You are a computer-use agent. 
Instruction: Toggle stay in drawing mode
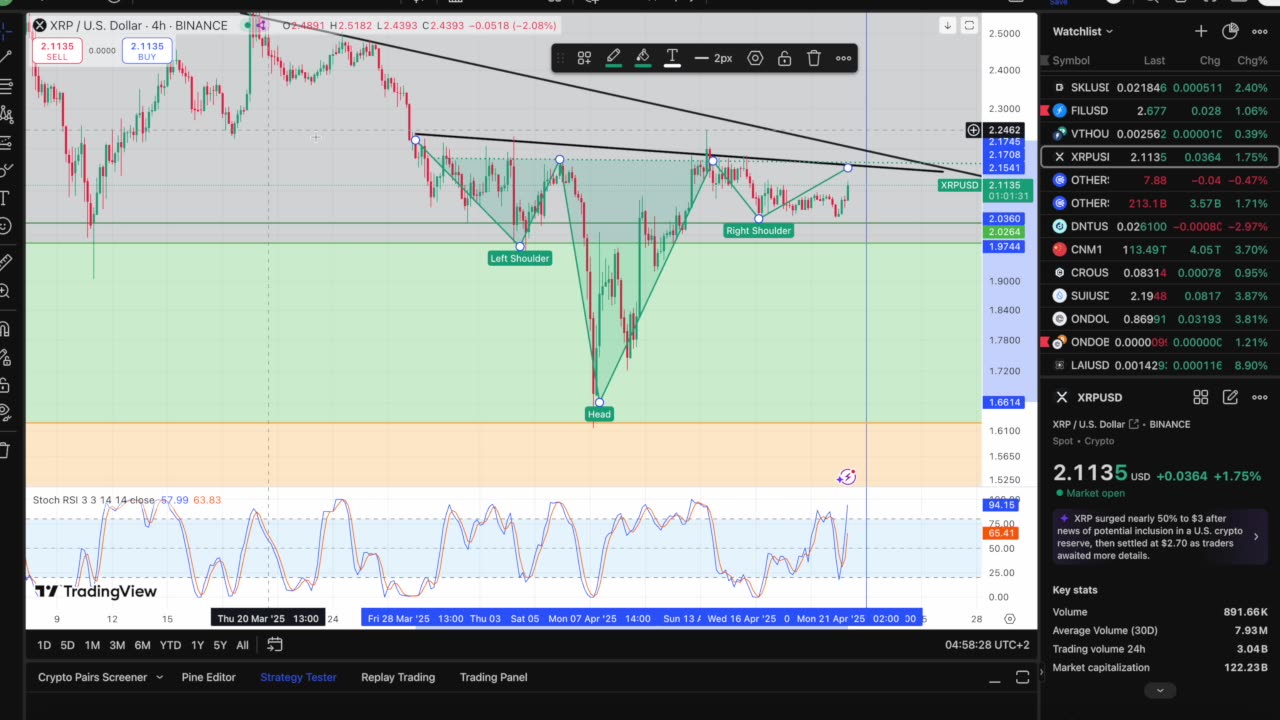(6, 357)
